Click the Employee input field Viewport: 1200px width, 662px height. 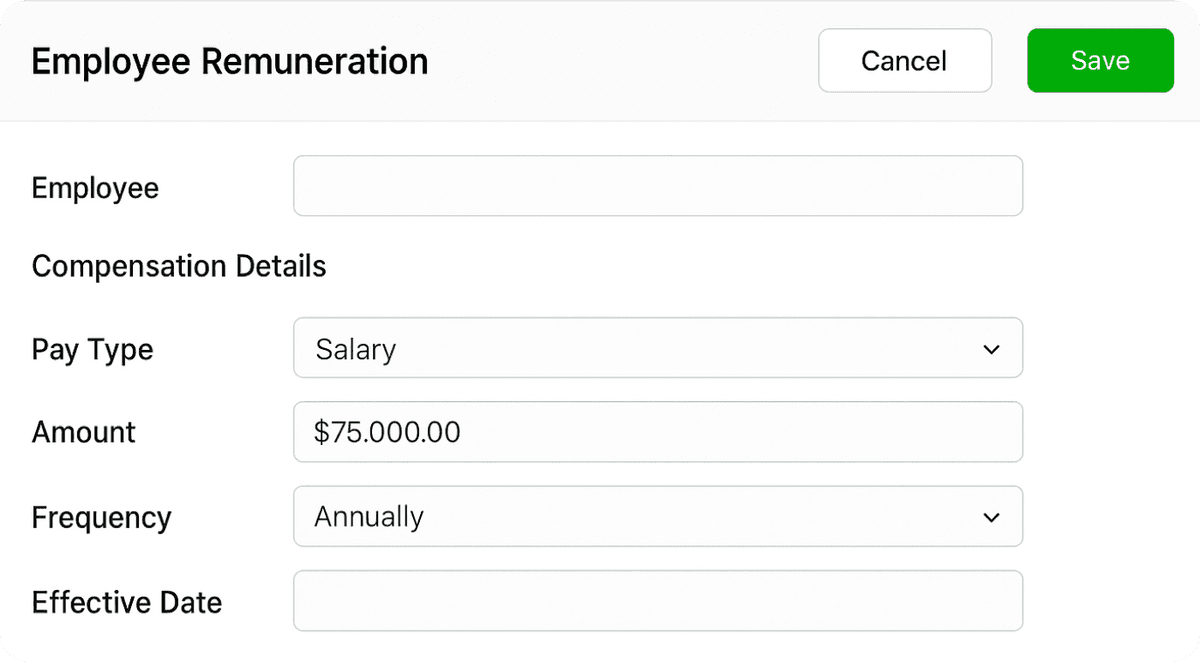point(657,186)
